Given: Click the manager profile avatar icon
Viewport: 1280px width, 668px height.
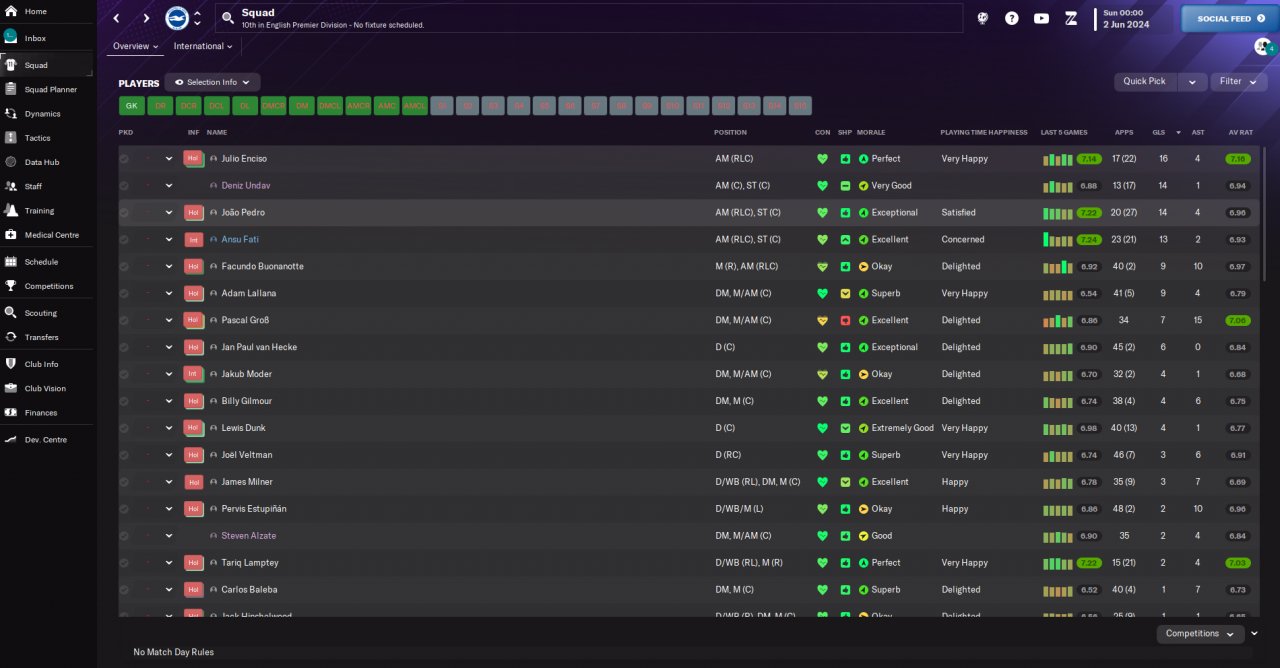Looking at the screenshot, I should coord(1262,46).
